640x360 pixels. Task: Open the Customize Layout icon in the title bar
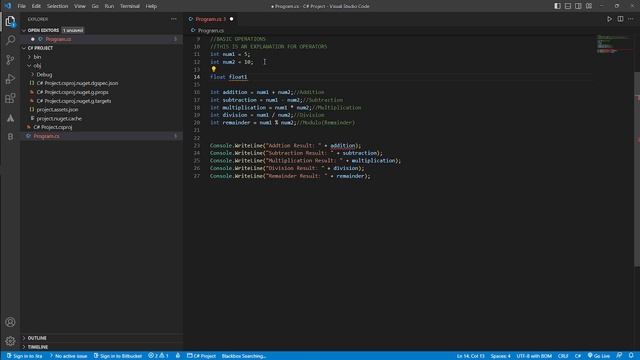pos(589,6)
